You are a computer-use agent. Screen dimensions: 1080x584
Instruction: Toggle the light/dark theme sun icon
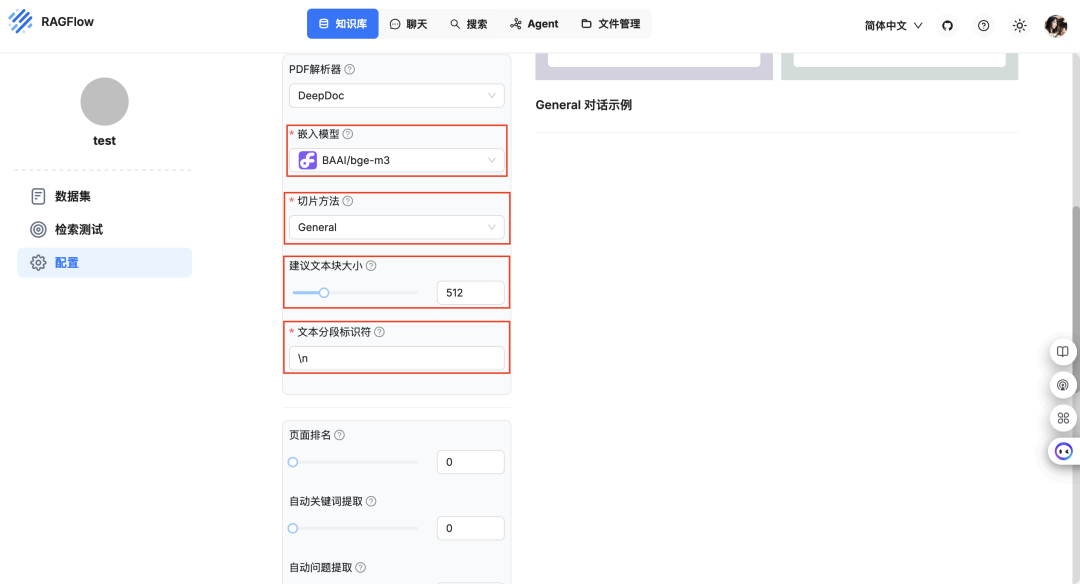coord(1019,25)
